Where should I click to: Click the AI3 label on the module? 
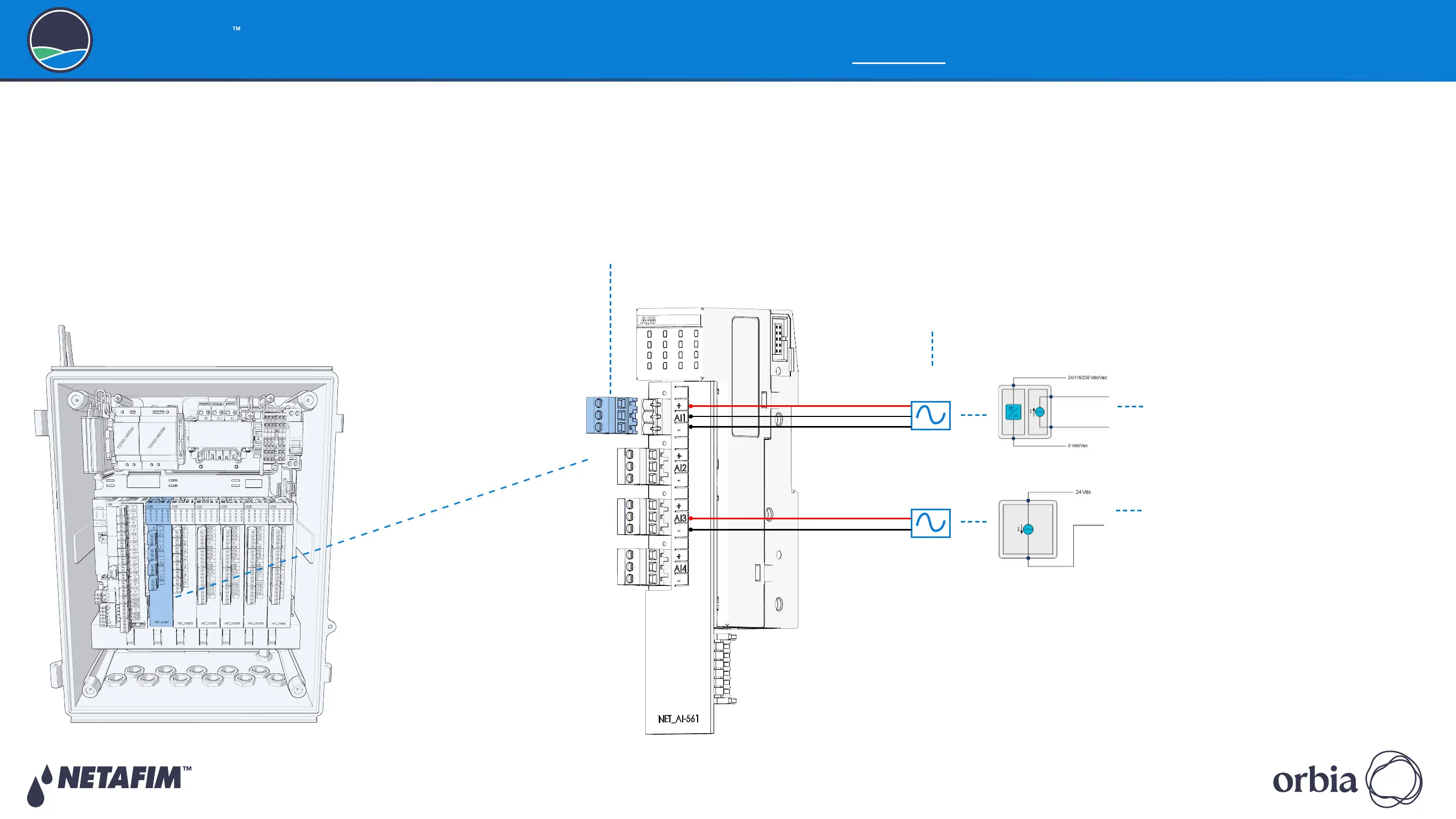pyautogui.click(x=681, y=518)
